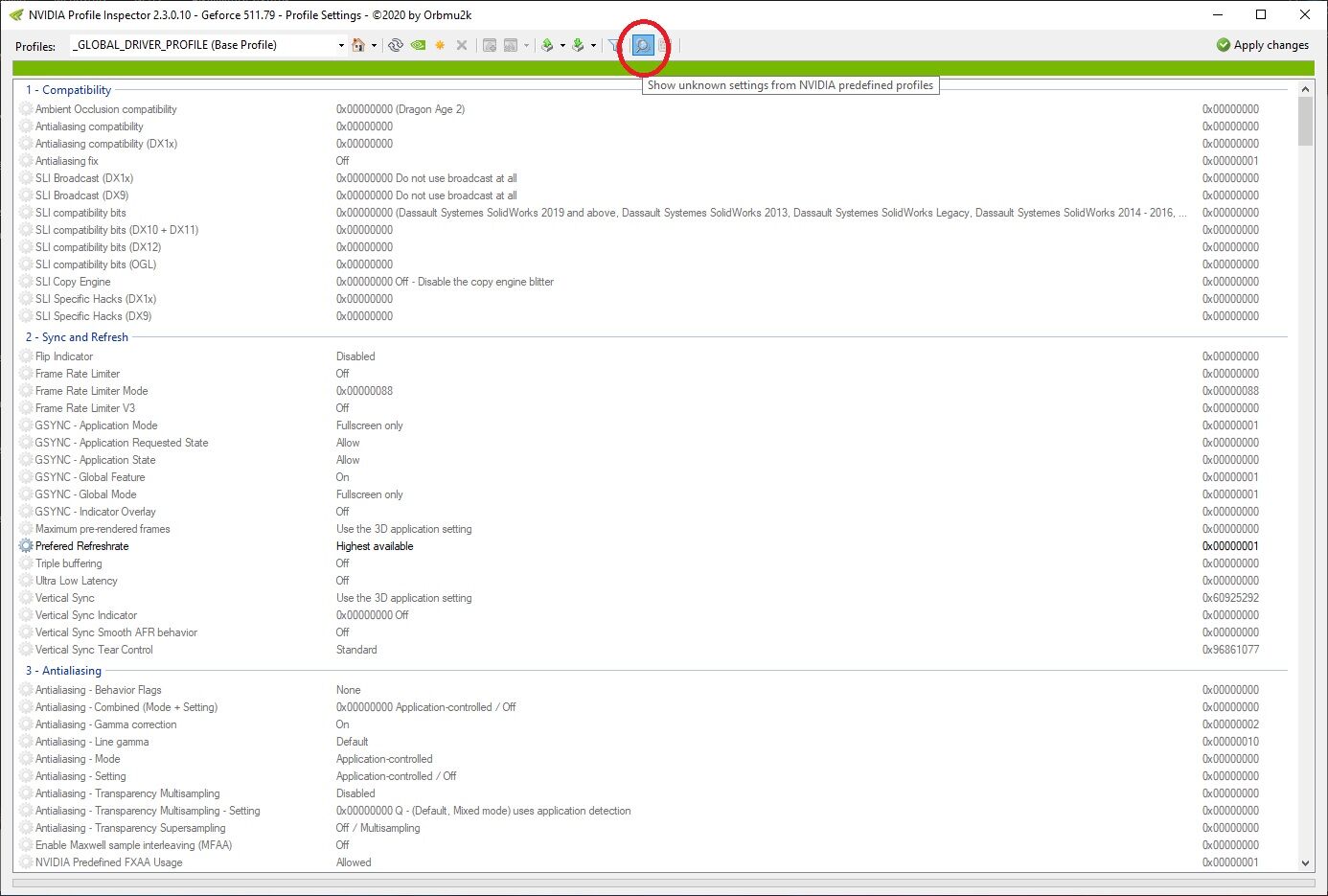Click the remove application from profile icon
This screenshot has height=896, width=1328.
coord(511,45)
